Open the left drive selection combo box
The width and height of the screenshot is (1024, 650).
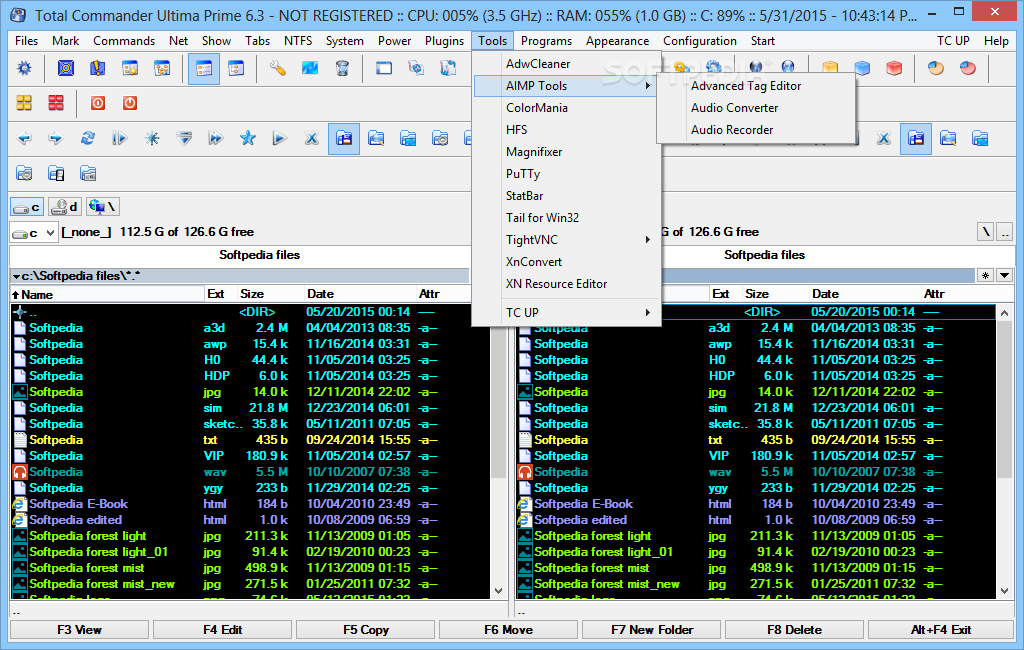point(34,233)
